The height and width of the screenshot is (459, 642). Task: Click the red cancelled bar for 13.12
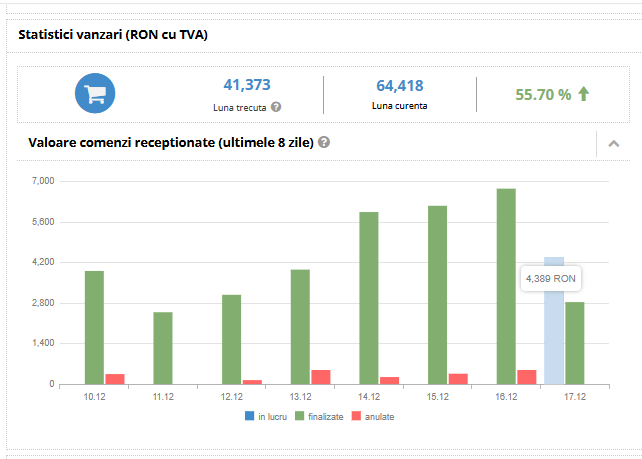pos(321,377)
